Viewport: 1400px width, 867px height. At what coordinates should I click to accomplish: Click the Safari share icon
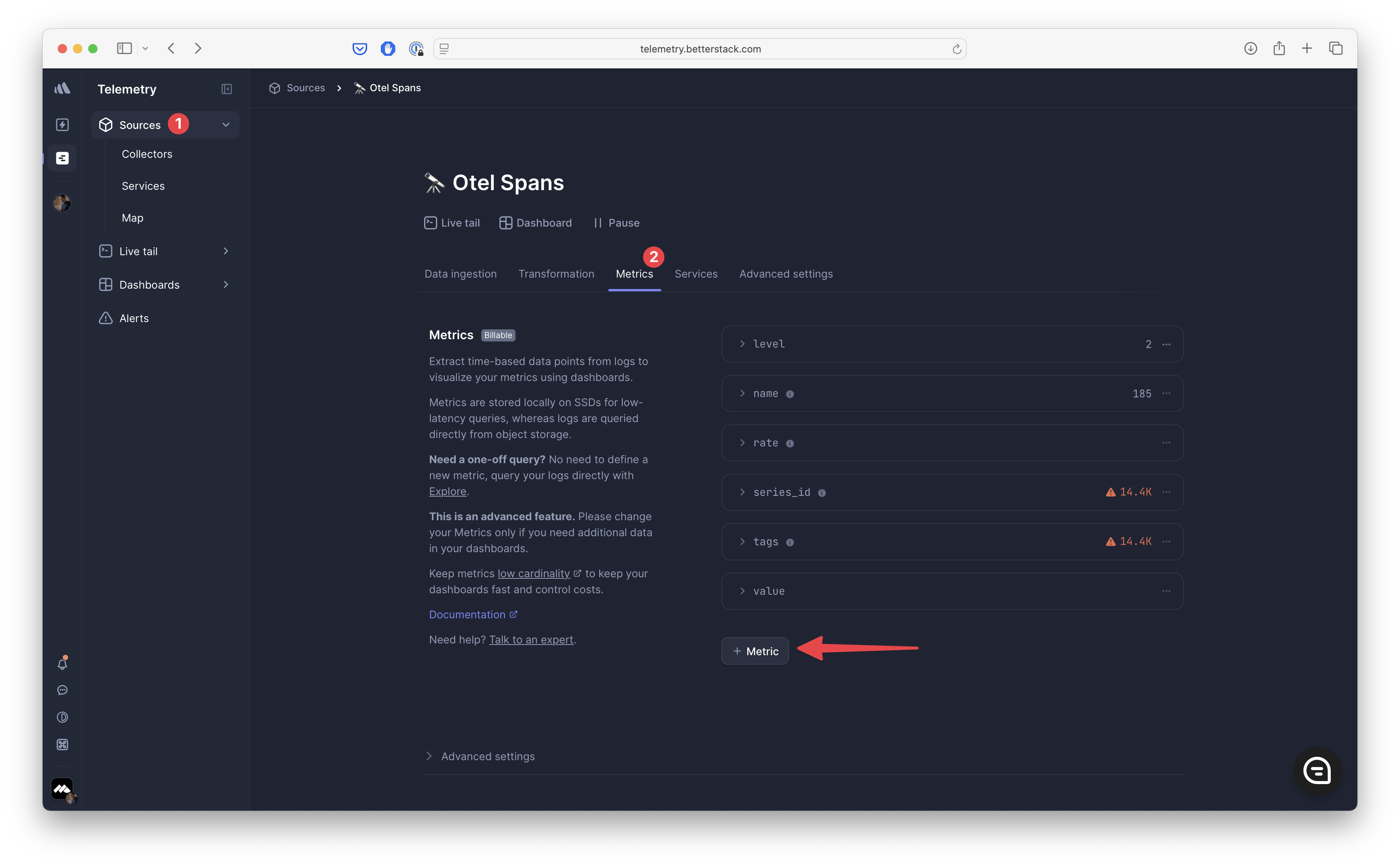(x=1278, y=49)
